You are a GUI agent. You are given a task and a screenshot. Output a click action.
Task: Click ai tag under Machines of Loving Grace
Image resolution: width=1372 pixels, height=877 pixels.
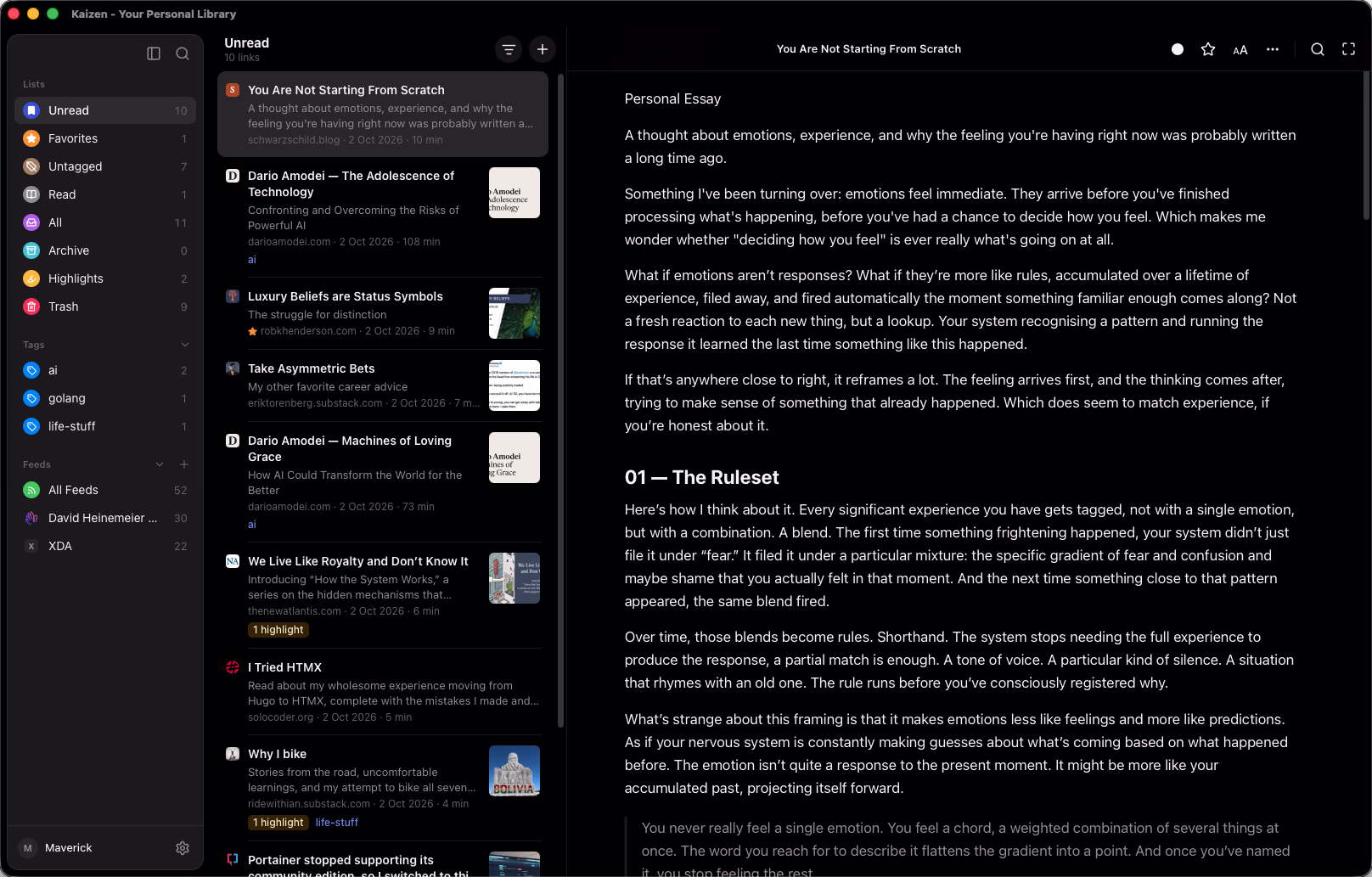coord(252,525)
